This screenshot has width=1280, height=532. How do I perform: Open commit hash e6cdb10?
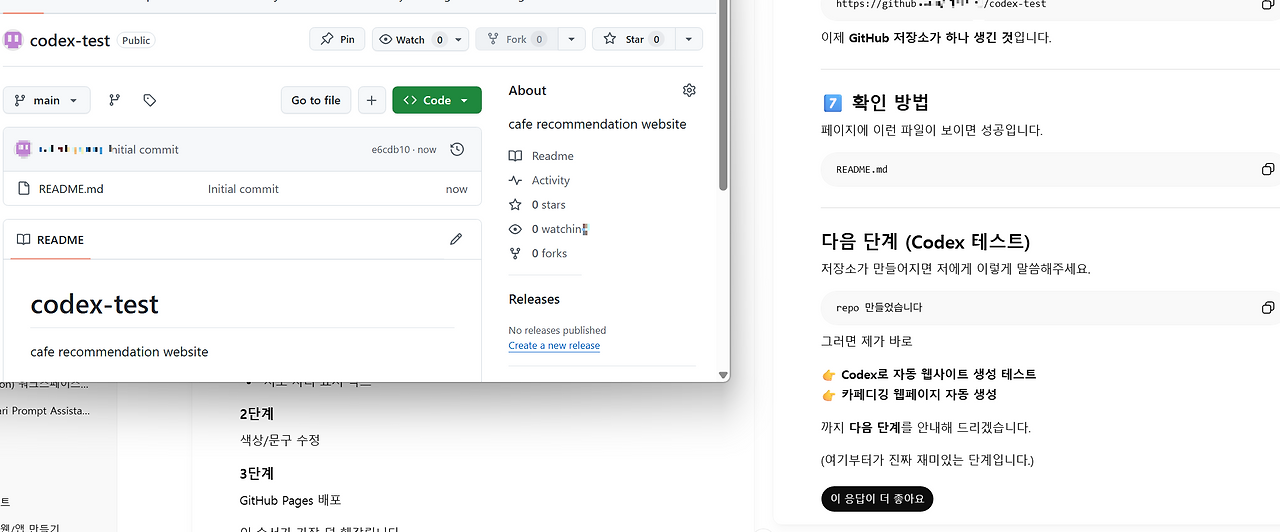point(390,149)
